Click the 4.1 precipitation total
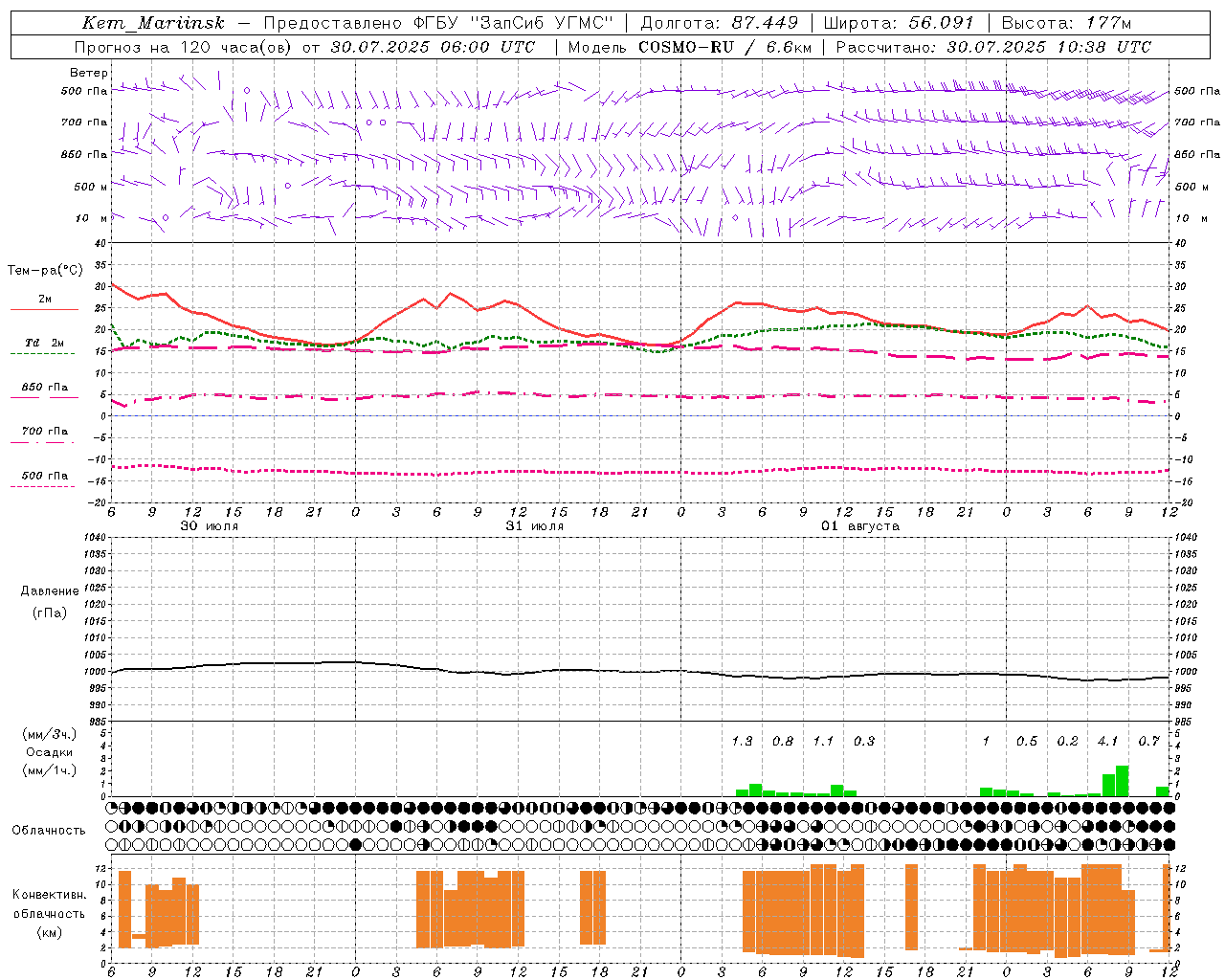This screenshot has width=1225, height=980. (x=1107, y=741)
